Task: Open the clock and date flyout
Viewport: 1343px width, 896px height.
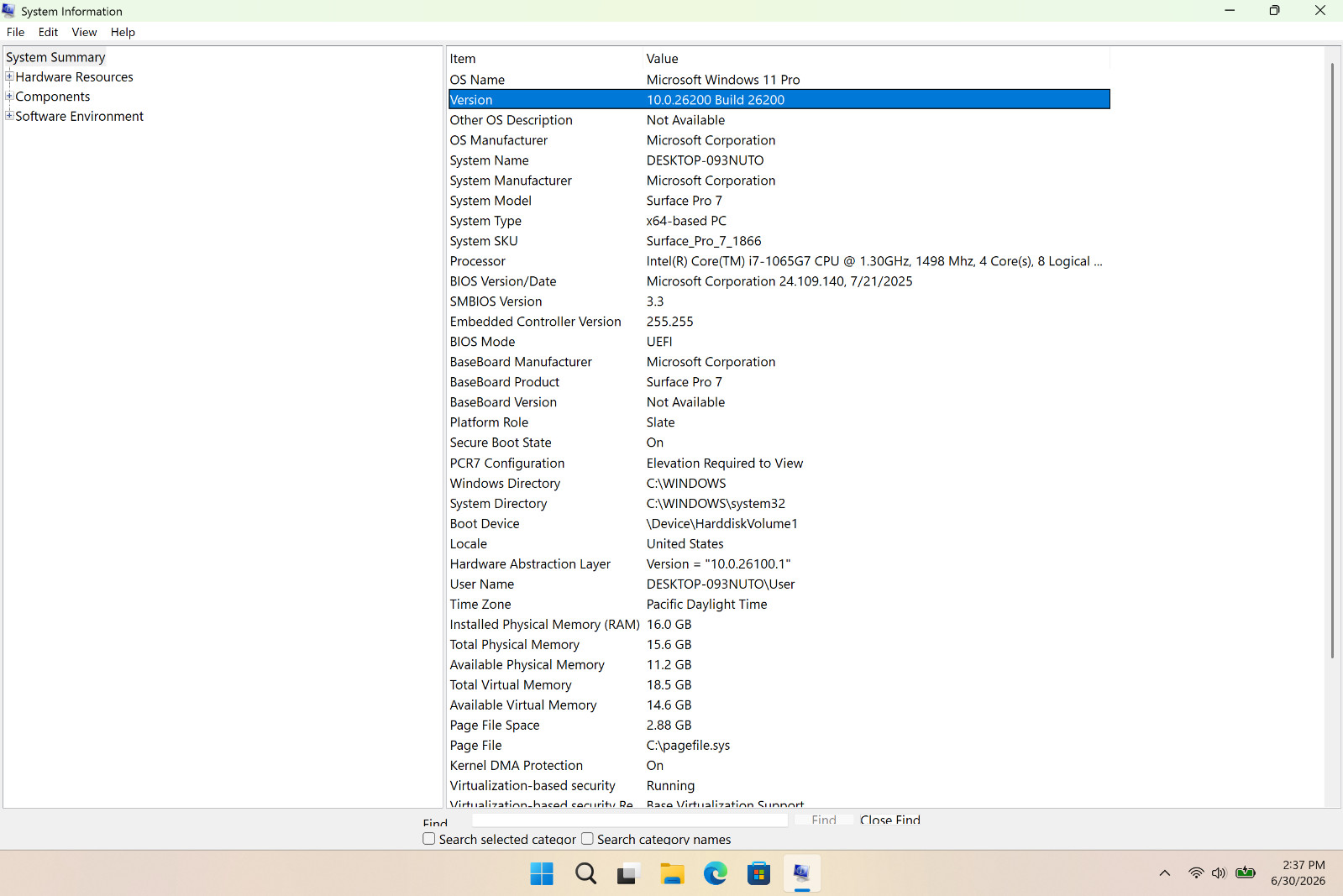Action: 1298,873
